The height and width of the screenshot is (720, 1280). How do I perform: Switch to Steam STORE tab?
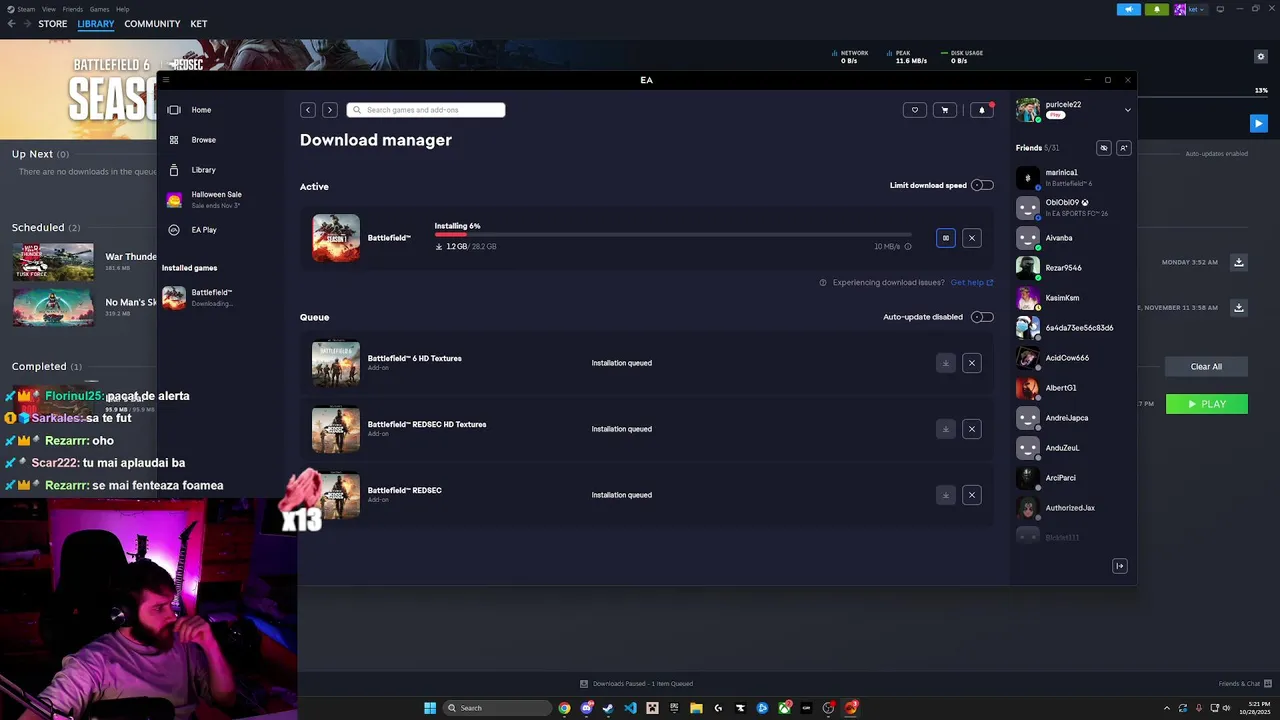tap(53, 24)
